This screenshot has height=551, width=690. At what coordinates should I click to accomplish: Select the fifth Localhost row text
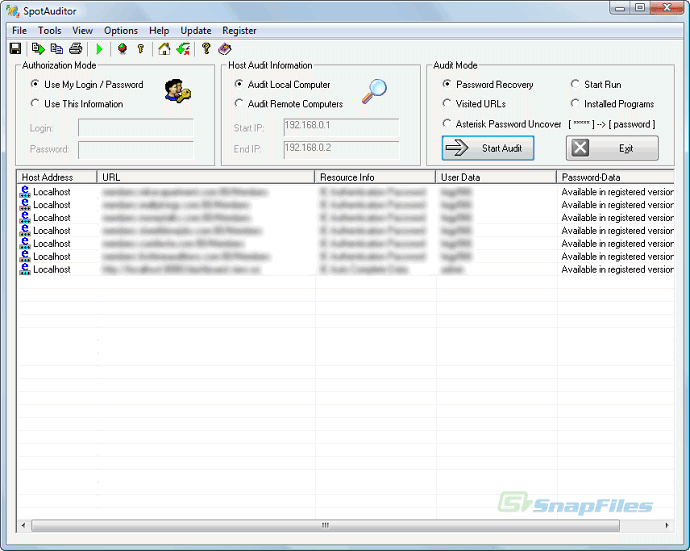pos(52,243)
